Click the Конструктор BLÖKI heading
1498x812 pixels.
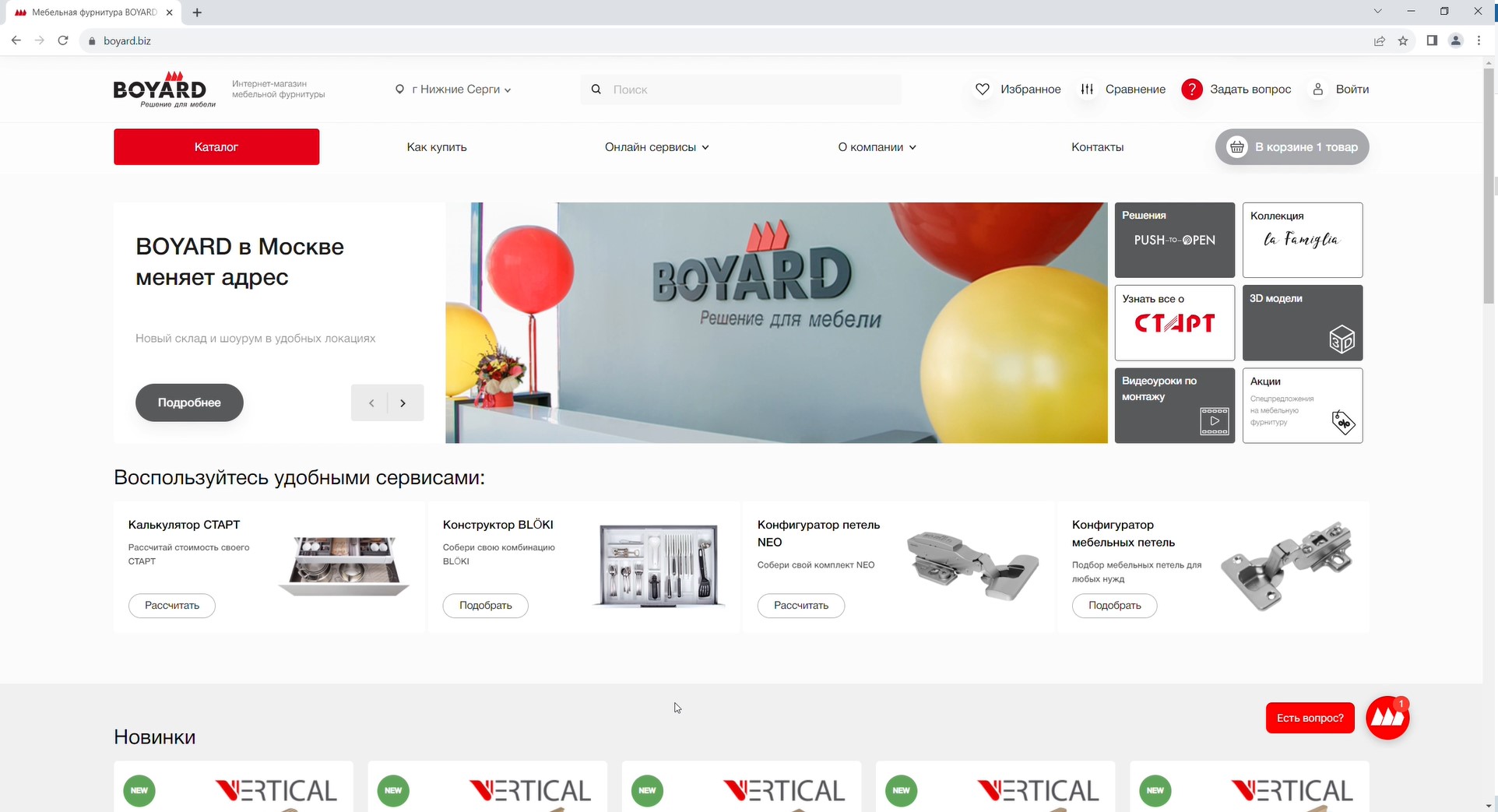[498, 525]
